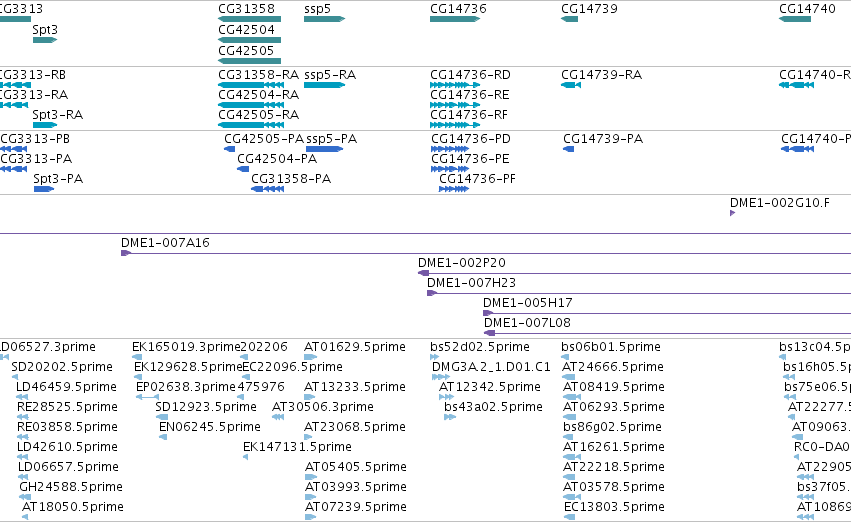
Task: Select EST AT03993.5prime
Action: (x=310, y=497)
